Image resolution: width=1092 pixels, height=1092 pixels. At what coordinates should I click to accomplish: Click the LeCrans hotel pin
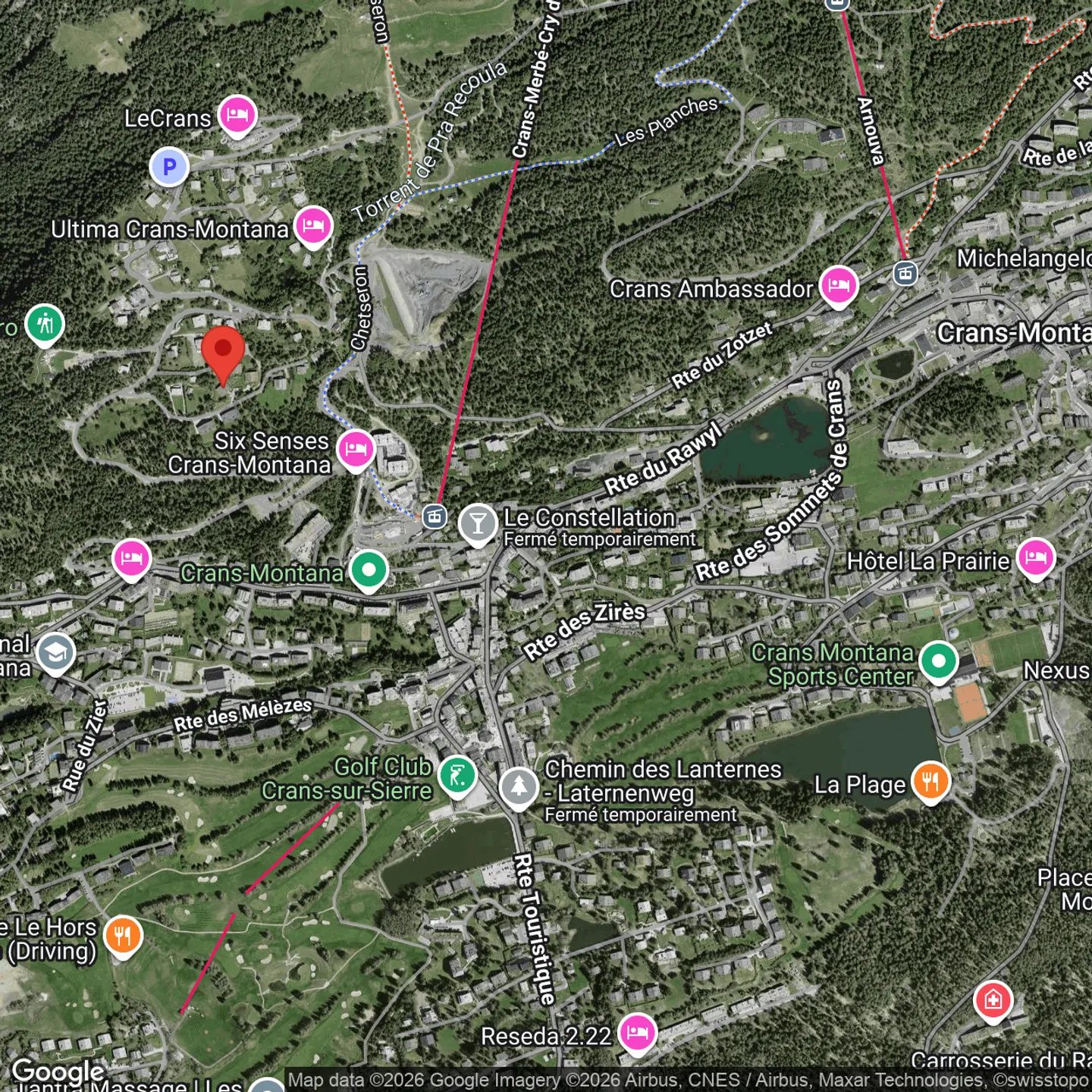(237, 116)
